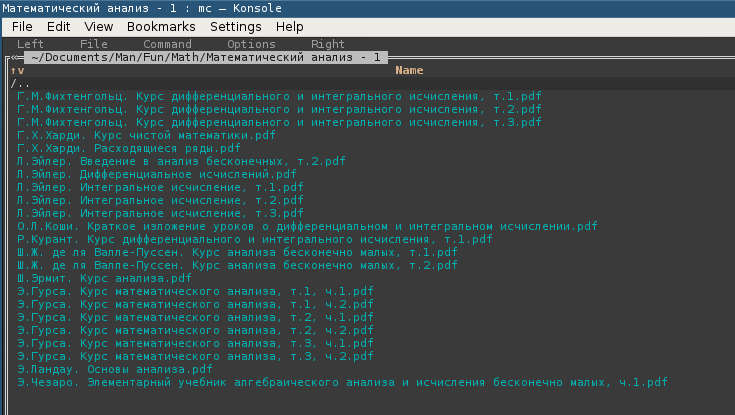
Task: Select Фихтенгольц т.1.pdf file
Action: pos(279,96)
